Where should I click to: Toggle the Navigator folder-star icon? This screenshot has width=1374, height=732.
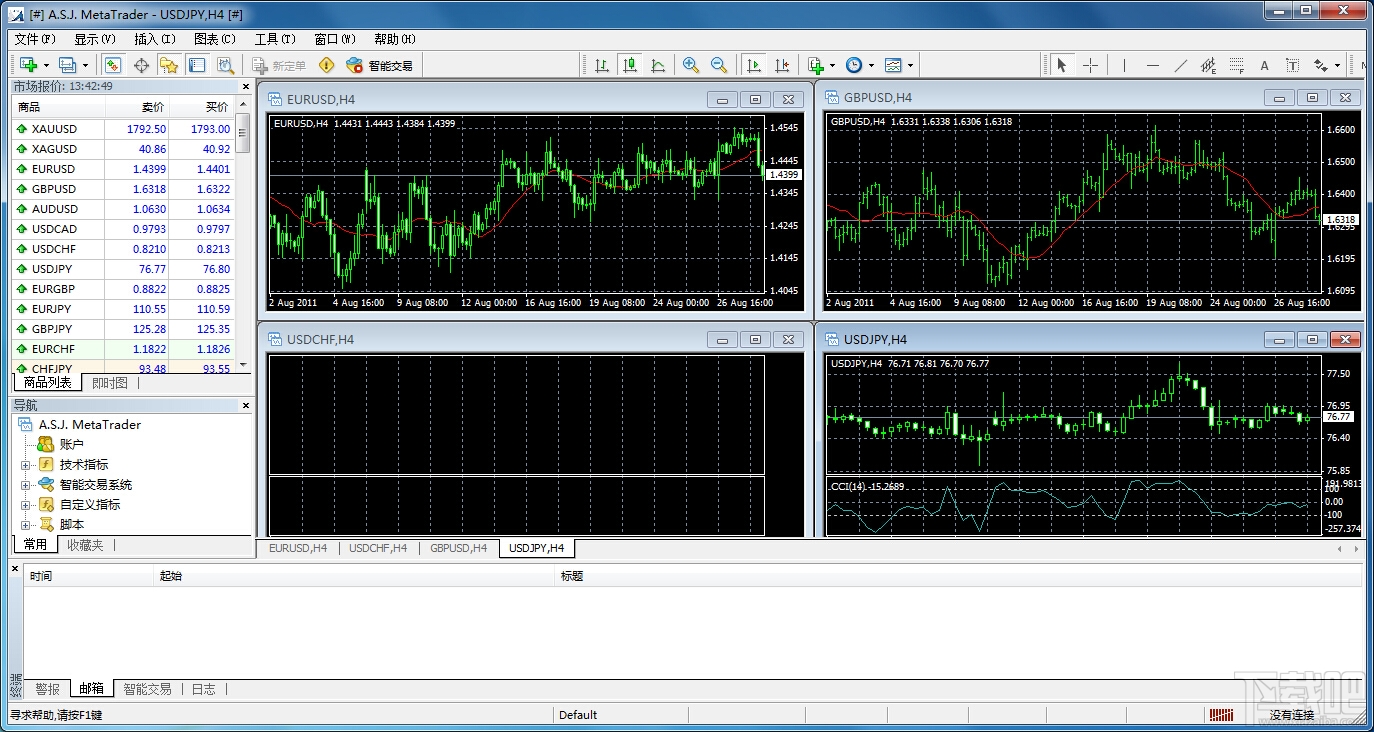(x=169, y=65)
